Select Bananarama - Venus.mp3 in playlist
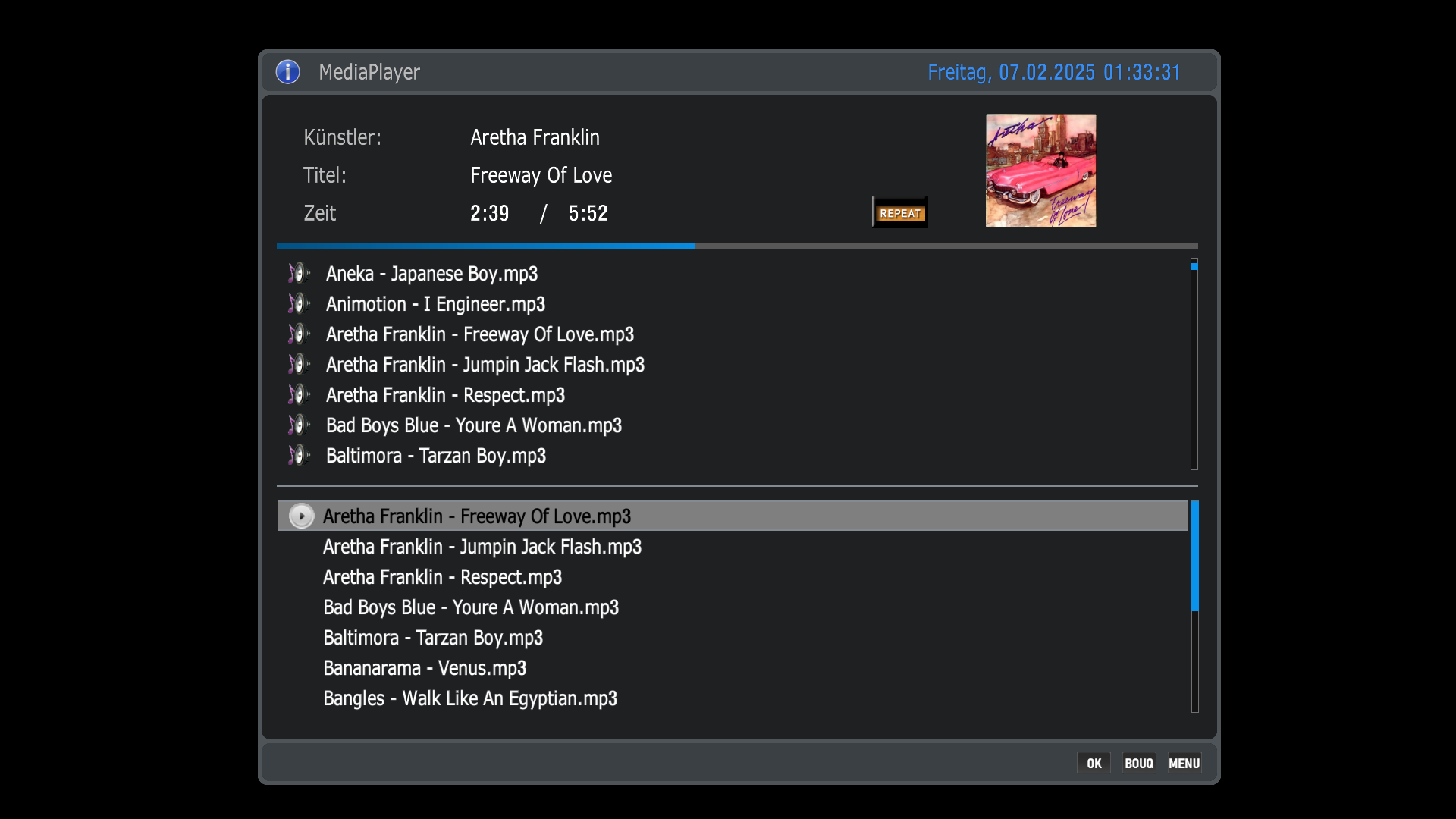 (x=424, y=668)
